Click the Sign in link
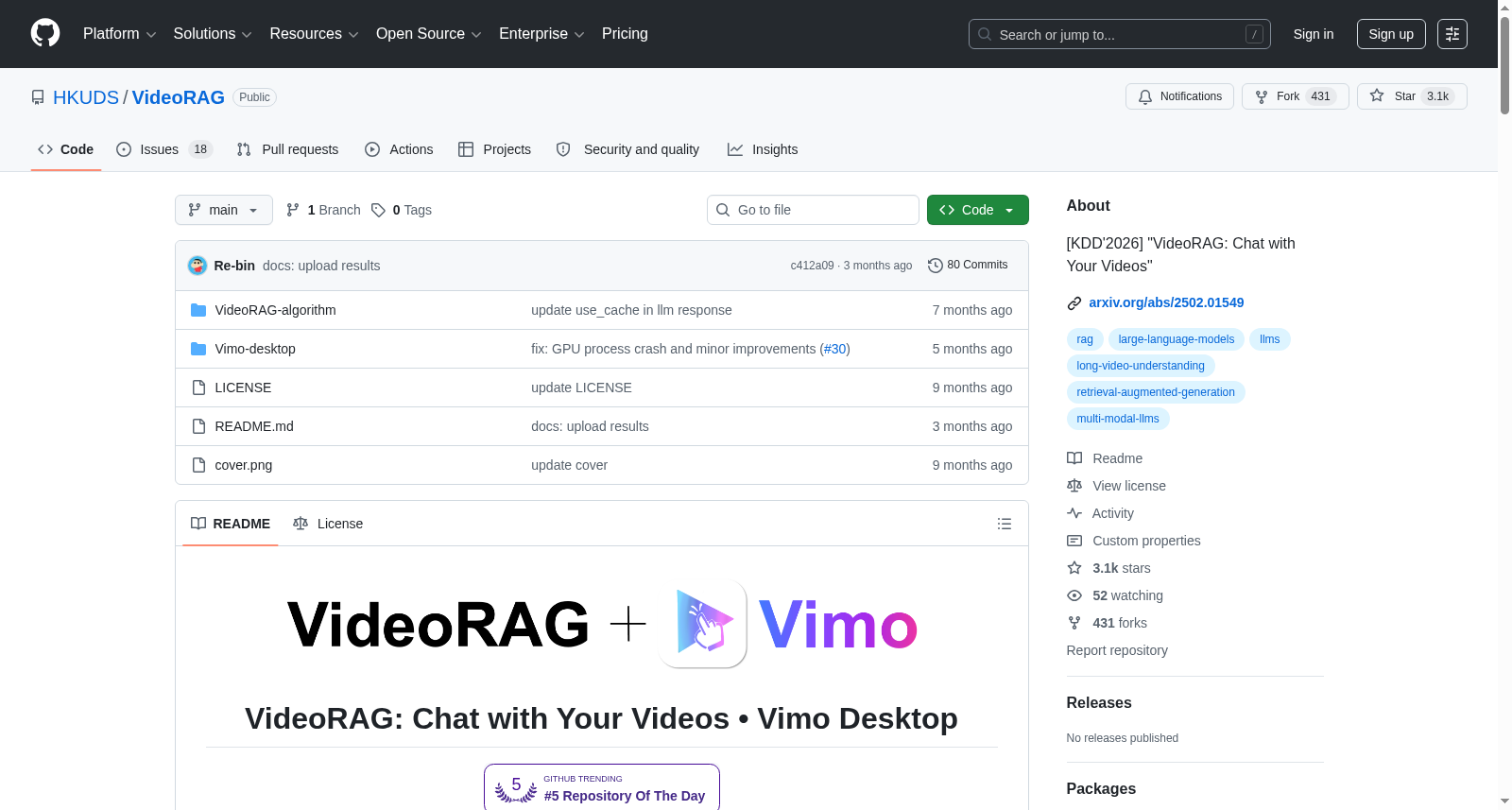The width and height of the screenshot is (1512, 810). point(1314,34)
